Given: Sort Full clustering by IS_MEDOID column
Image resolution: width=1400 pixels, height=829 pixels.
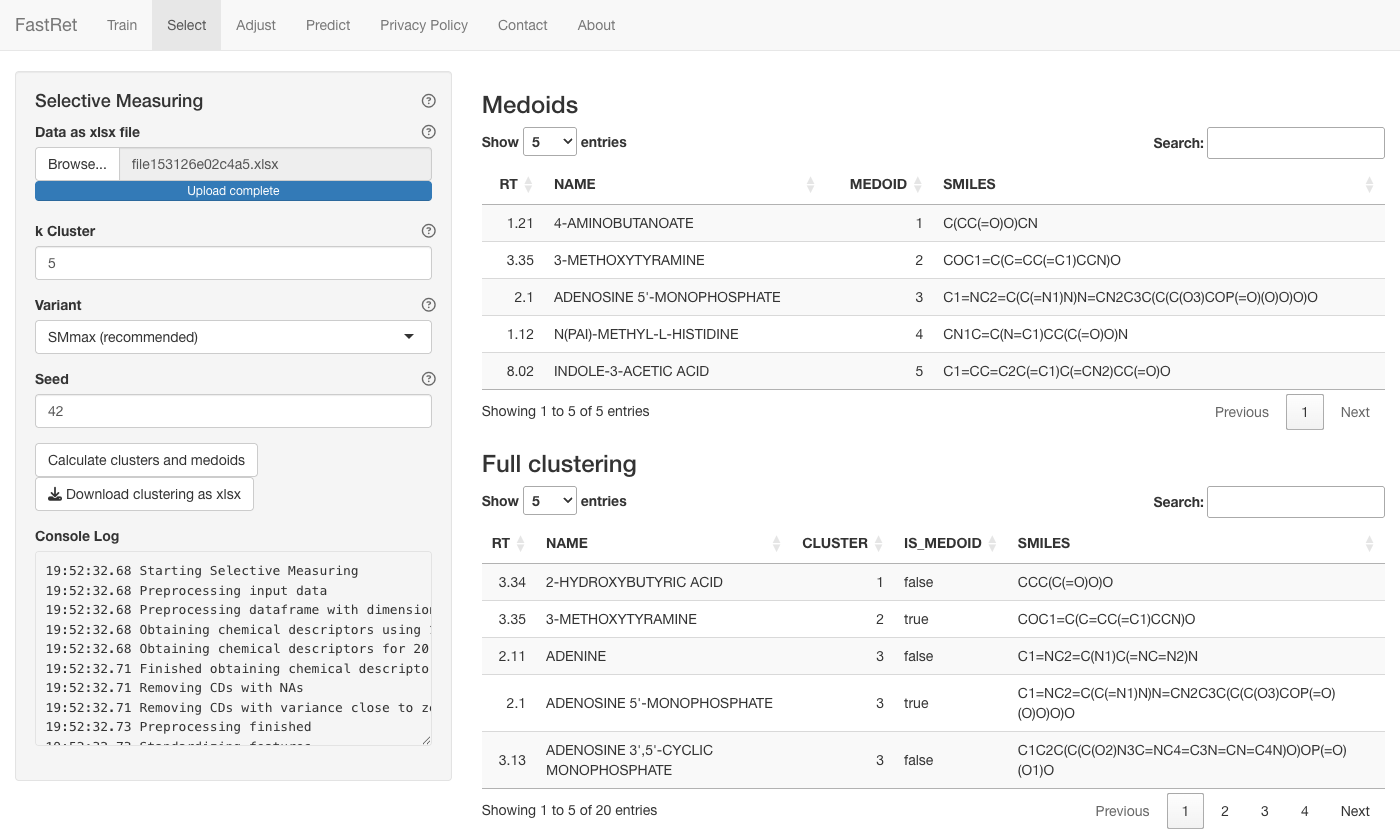Looking at the screenshot, I should pyautogui.click(x=951, y=543).
